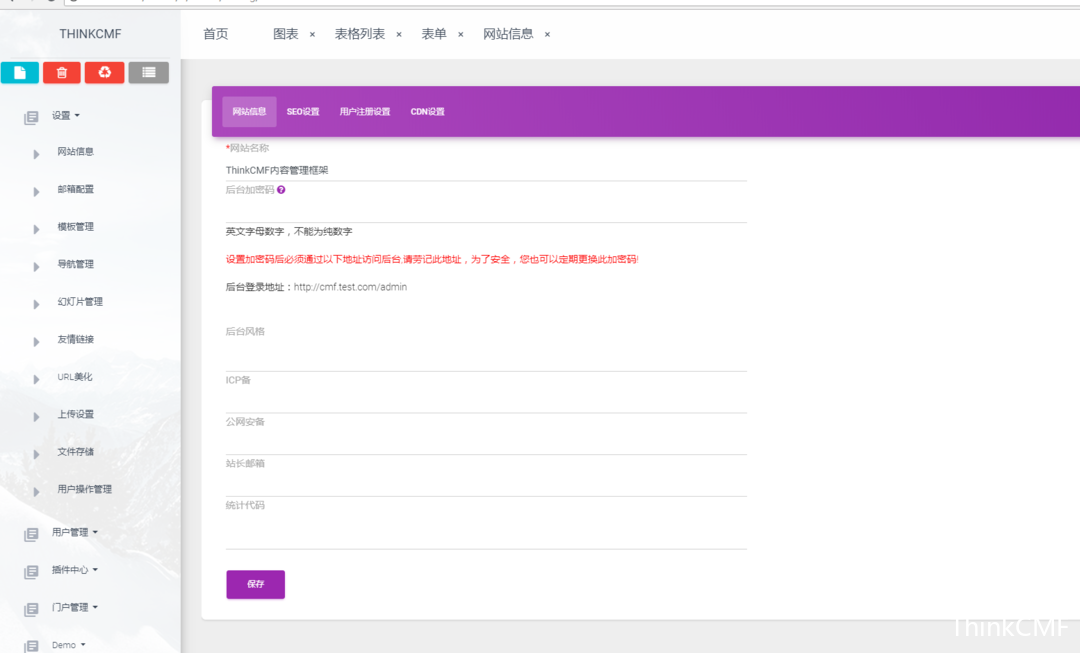The image size is (1080, 653).
Task: Open the CDN设置 tab
Action: click(x=428, y=112)
